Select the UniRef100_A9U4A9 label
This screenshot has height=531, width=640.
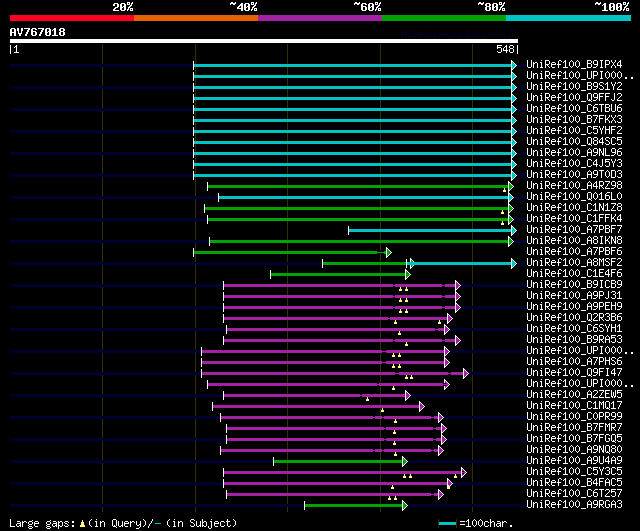574,461
